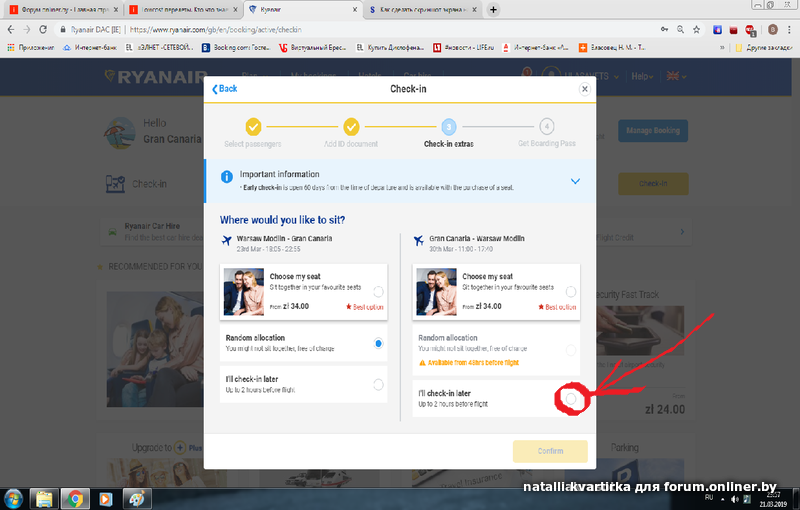Reload the page
Image resolution: width=800 pixels, height=510 pixels.
tap(43, 30)
